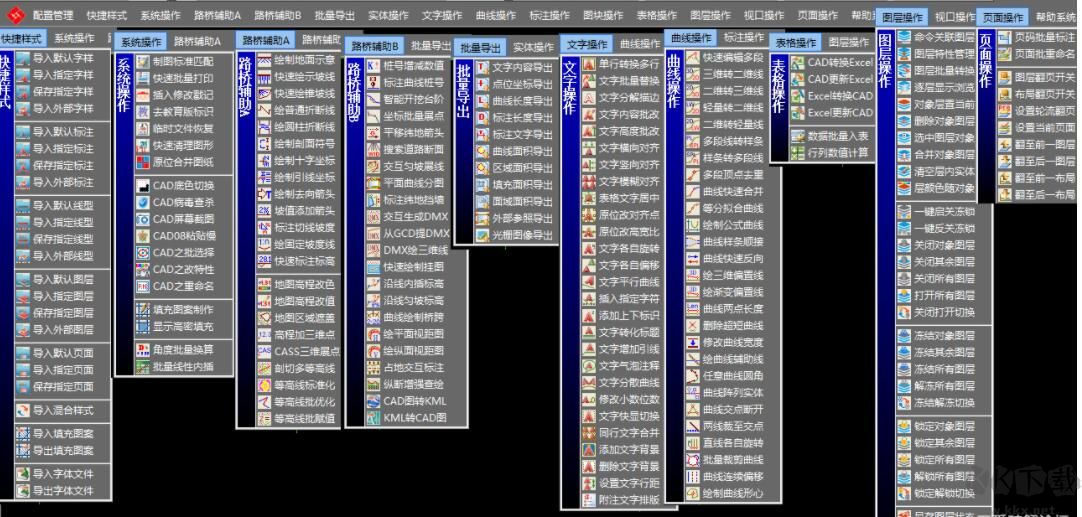Open the 图块操作 menu in top bar
The height and width of the screenshot is (517, 1082).
click(x=602, y=15)
